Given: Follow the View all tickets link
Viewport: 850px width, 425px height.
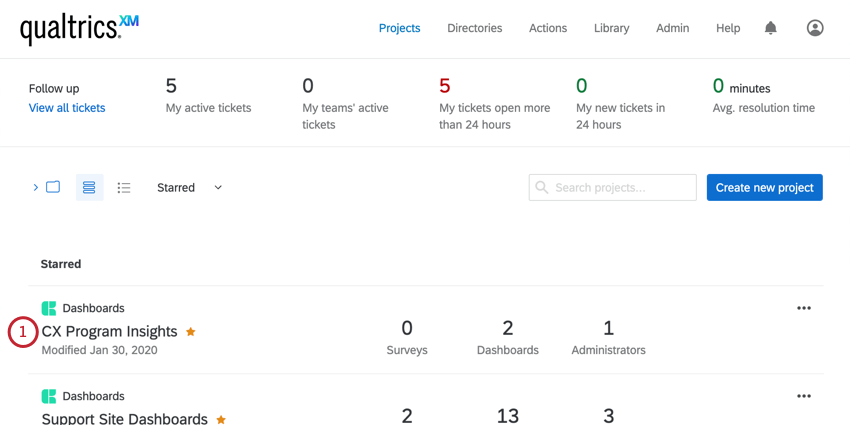Looking at the screenshot, I should pyautogui.click(x=67, y=108).
